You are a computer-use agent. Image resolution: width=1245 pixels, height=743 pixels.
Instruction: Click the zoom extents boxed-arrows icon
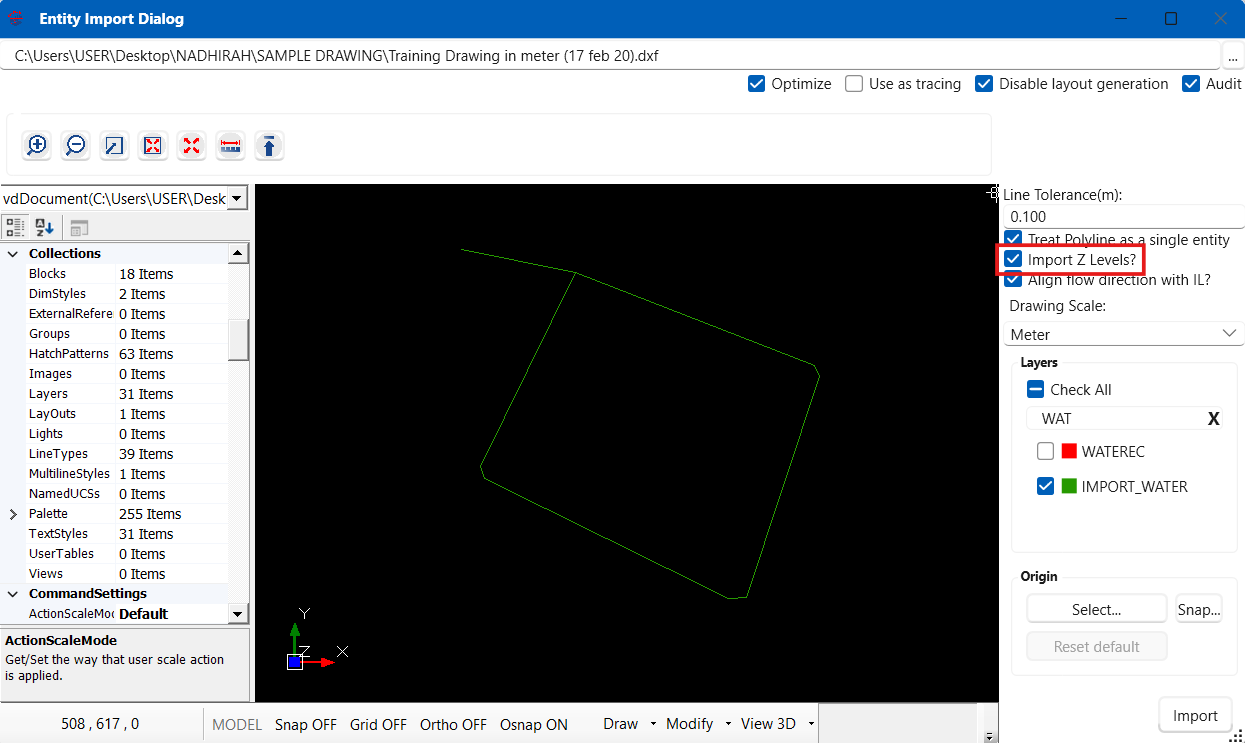point(153,146)
